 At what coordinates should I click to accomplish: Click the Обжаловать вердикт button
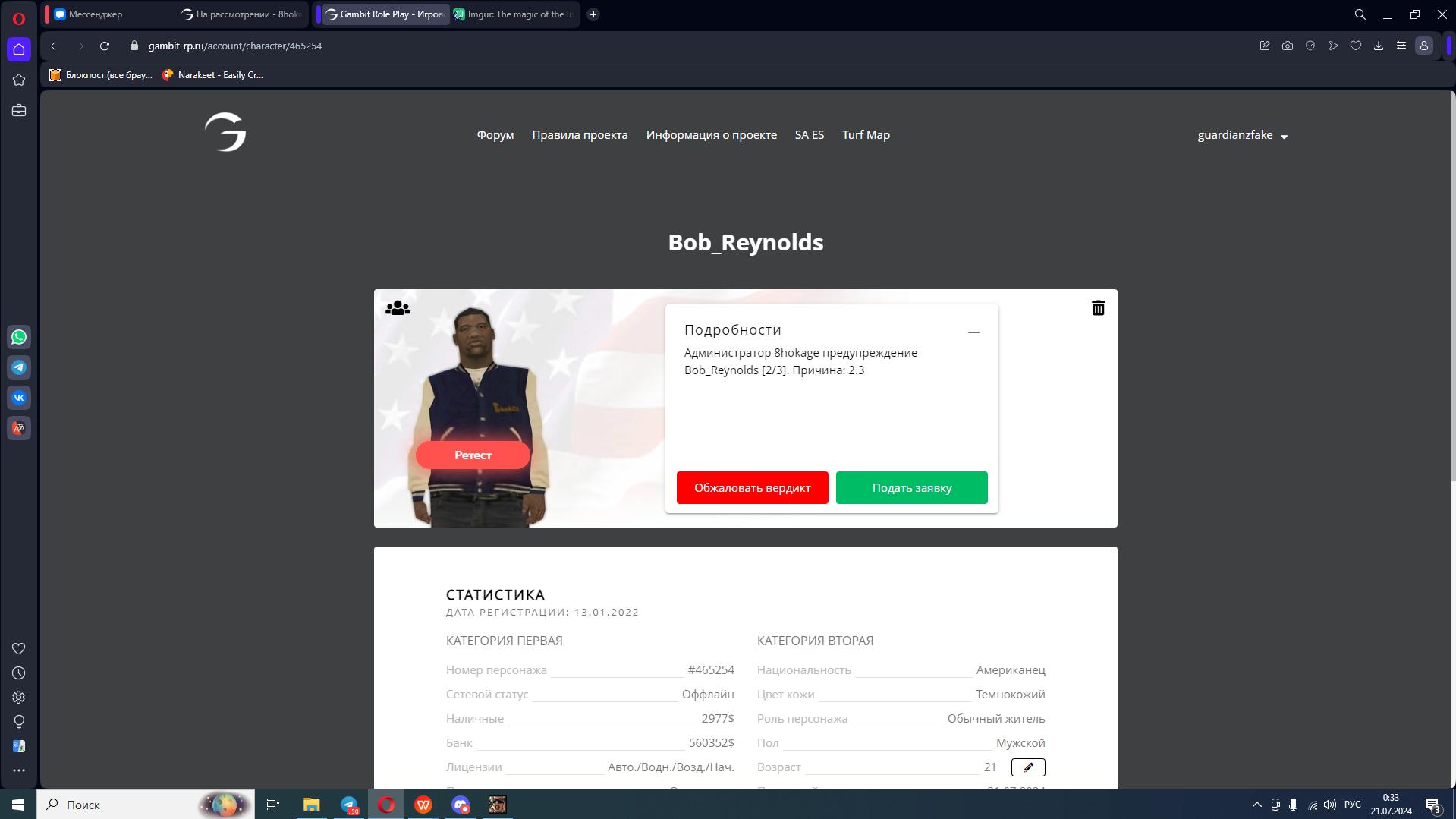point(752,488)
